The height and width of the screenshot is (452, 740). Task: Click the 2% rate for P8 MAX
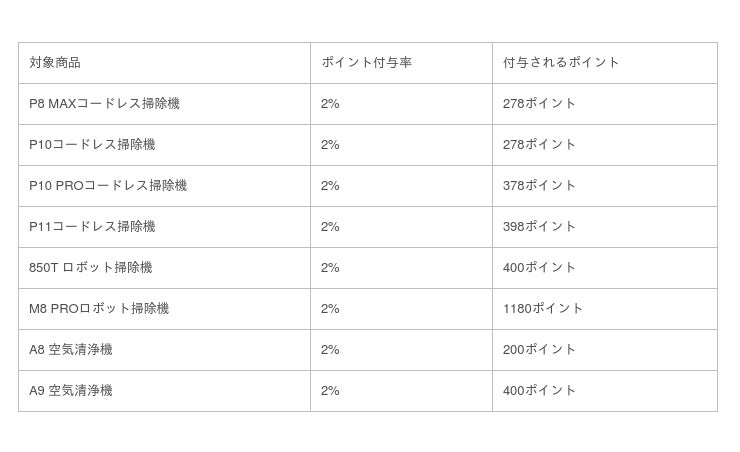[x=330, y=103]
